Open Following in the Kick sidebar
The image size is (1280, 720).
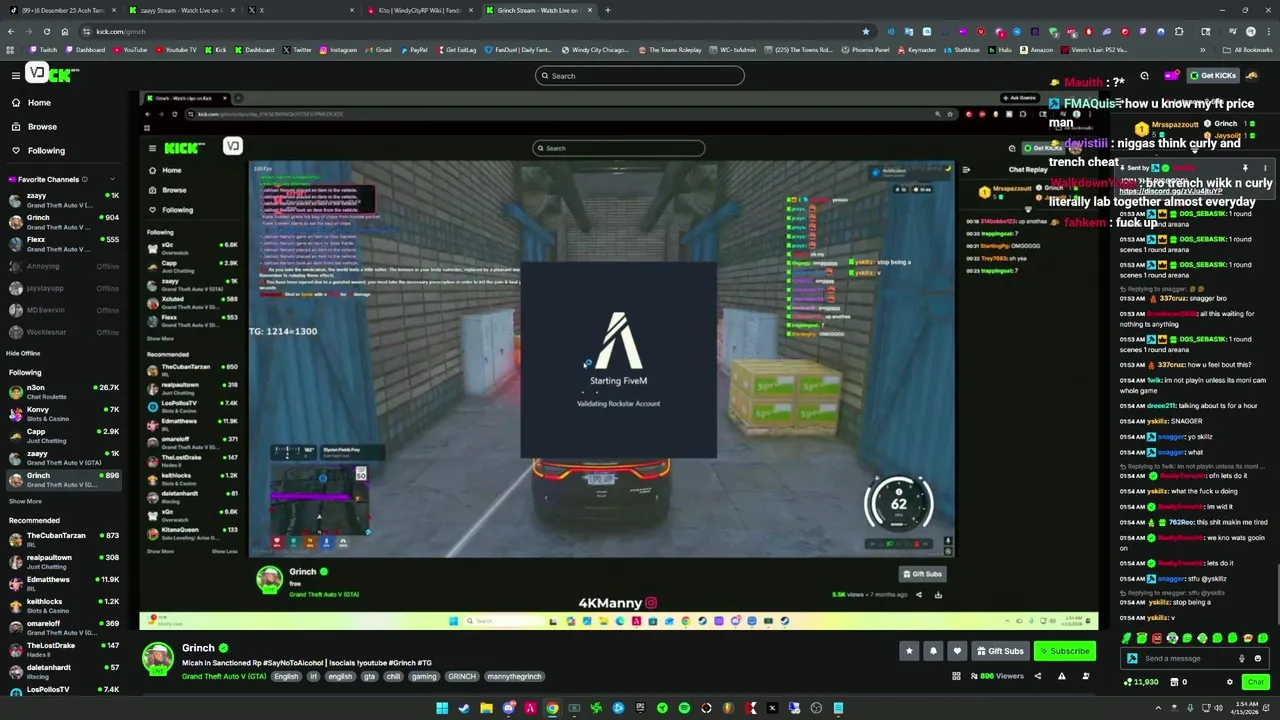pos(46,151)
